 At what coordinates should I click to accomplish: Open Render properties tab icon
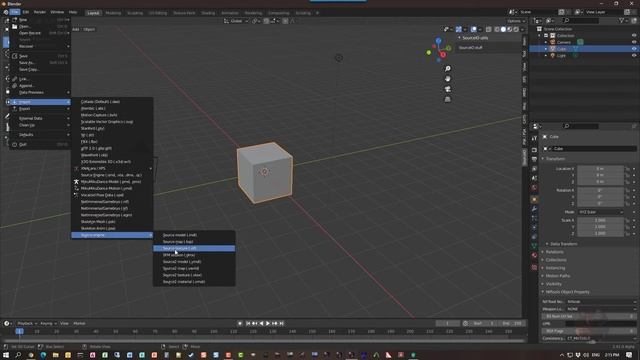534,150
